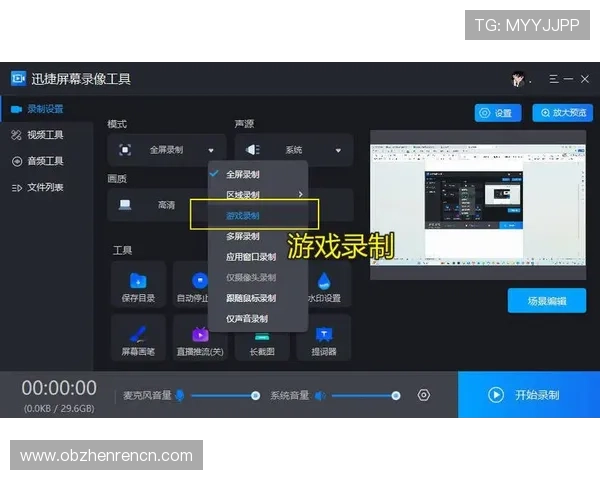This screenshot has height=480, width=600.
Task: Expand the 声源 系统 dropdown
Action: click(293, 150)
